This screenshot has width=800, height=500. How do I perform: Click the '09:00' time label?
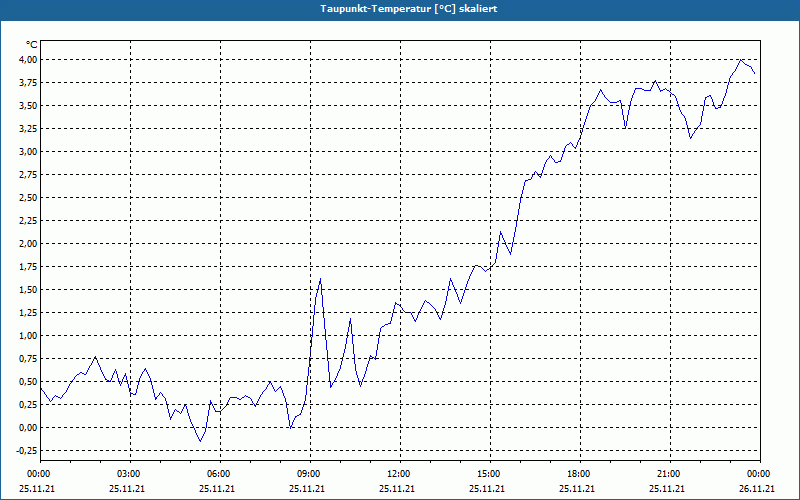click(309, 474)
